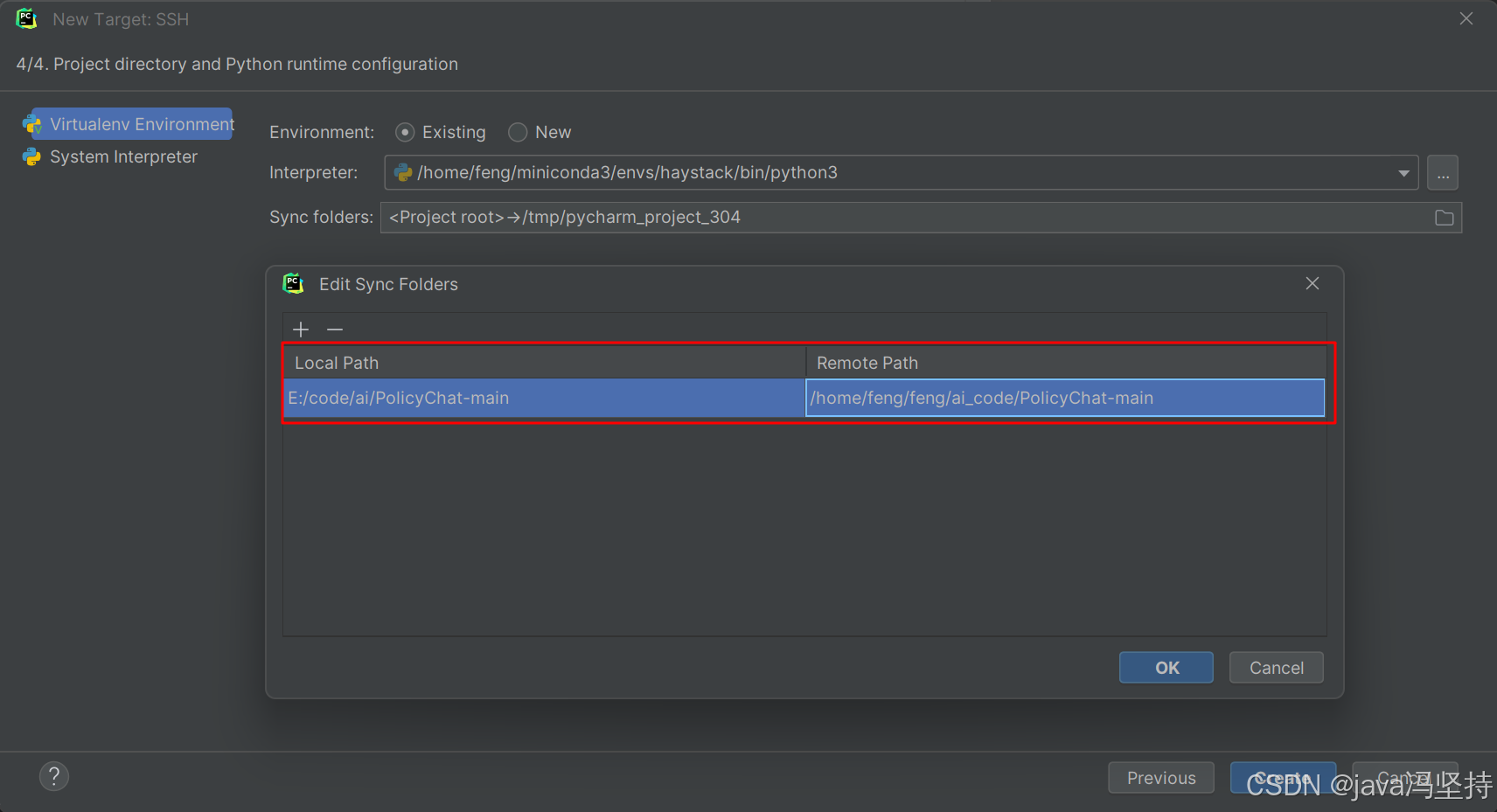Click the PyCharm icon in the main title bar
Image resolution: width=1497 pixels, height=812 pixels.
26,18
